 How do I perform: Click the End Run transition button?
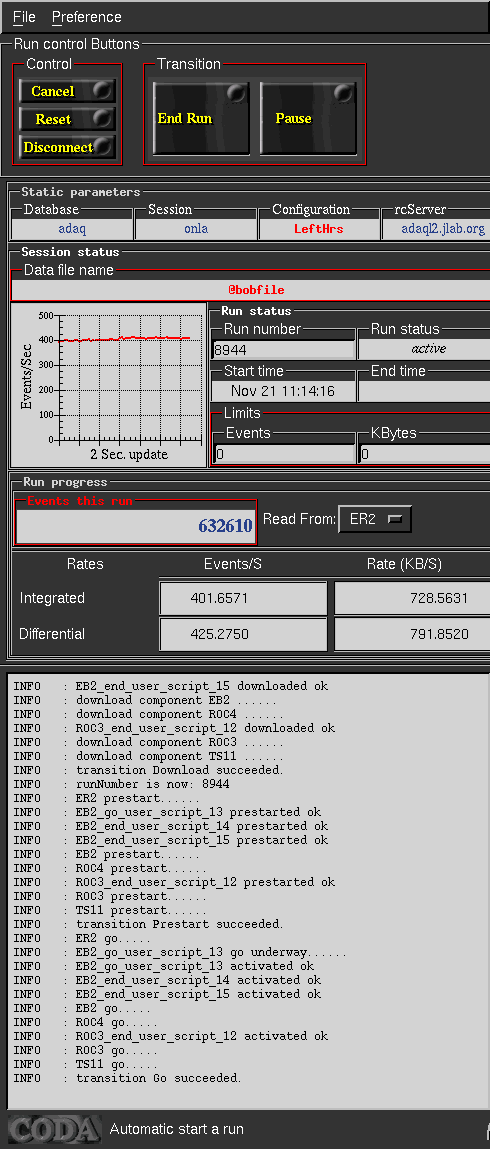coord(201,118)
